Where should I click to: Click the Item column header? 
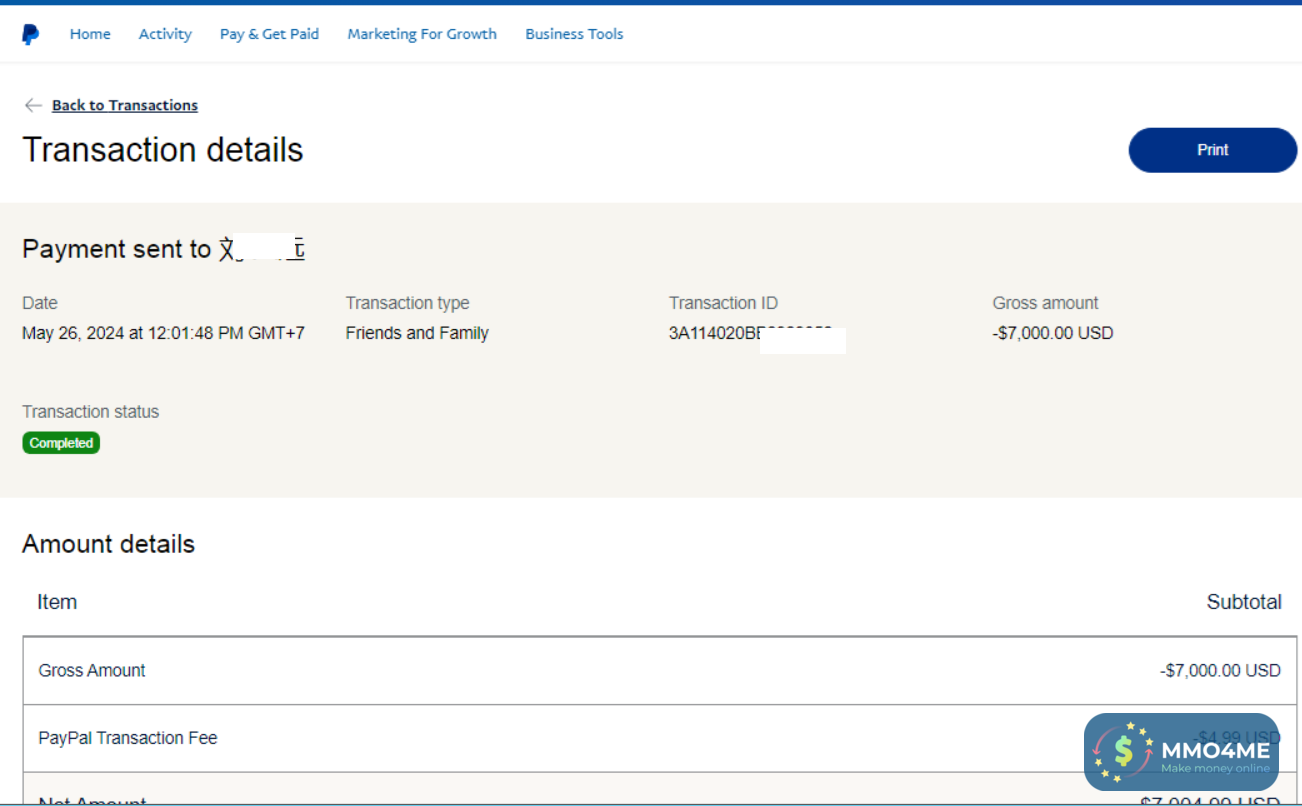click(x=57, y=602)
